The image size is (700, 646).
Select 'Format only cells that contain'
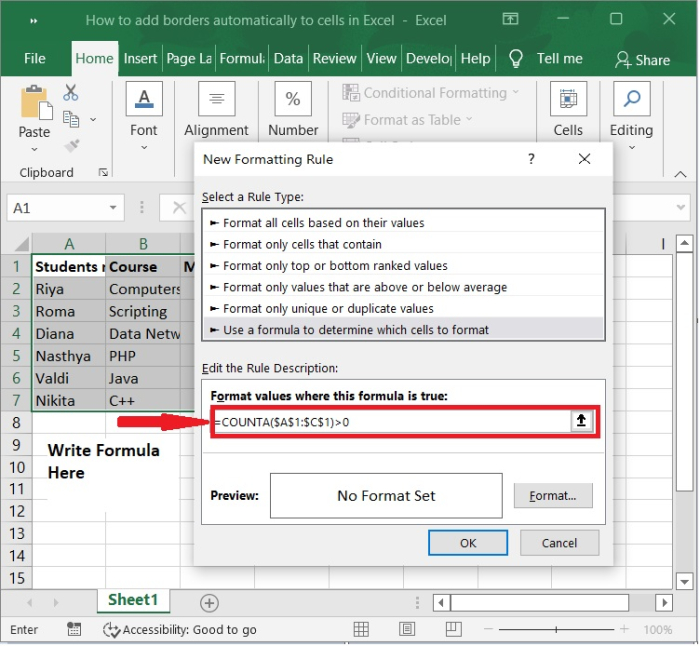[404, 244]
